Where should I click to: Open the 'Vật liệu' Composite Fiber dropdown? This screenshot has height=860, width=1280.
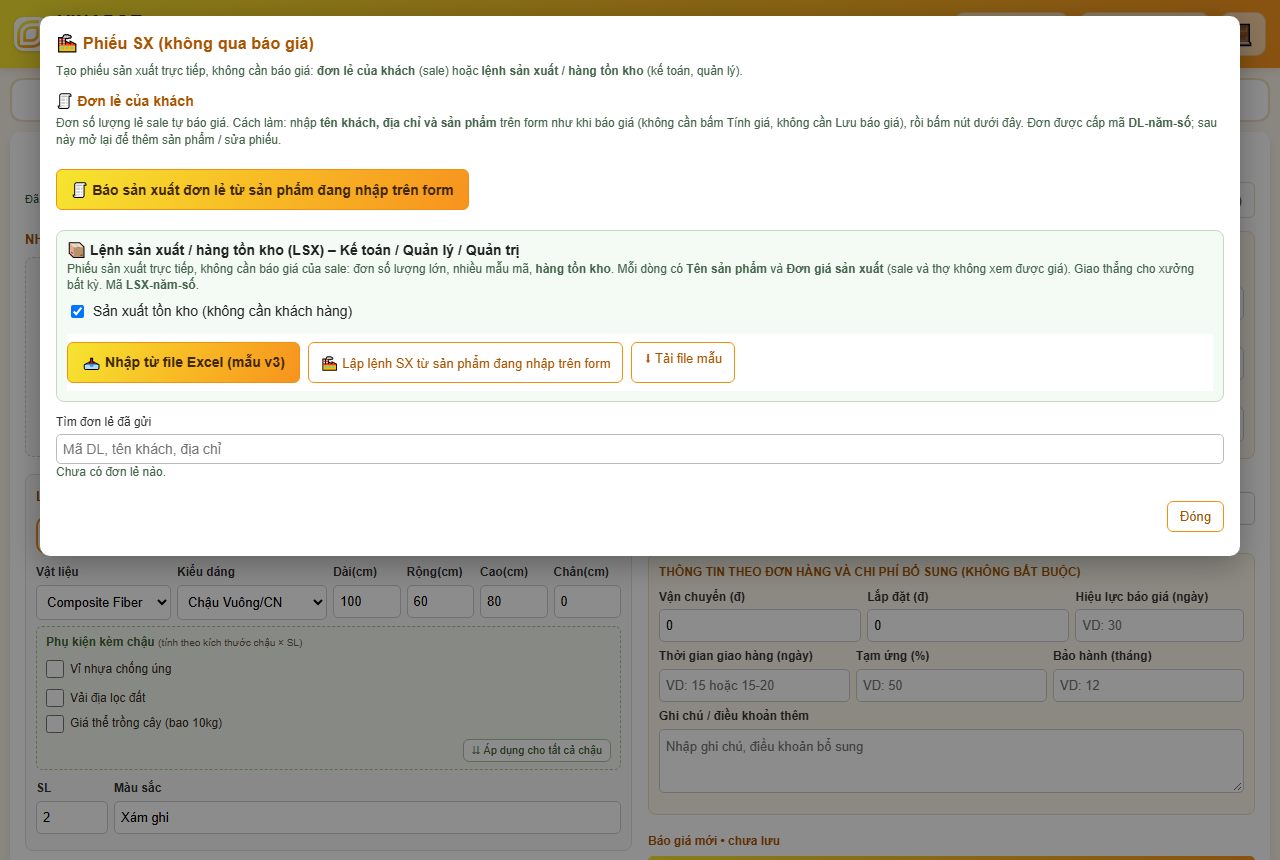[x=104, y=602]
